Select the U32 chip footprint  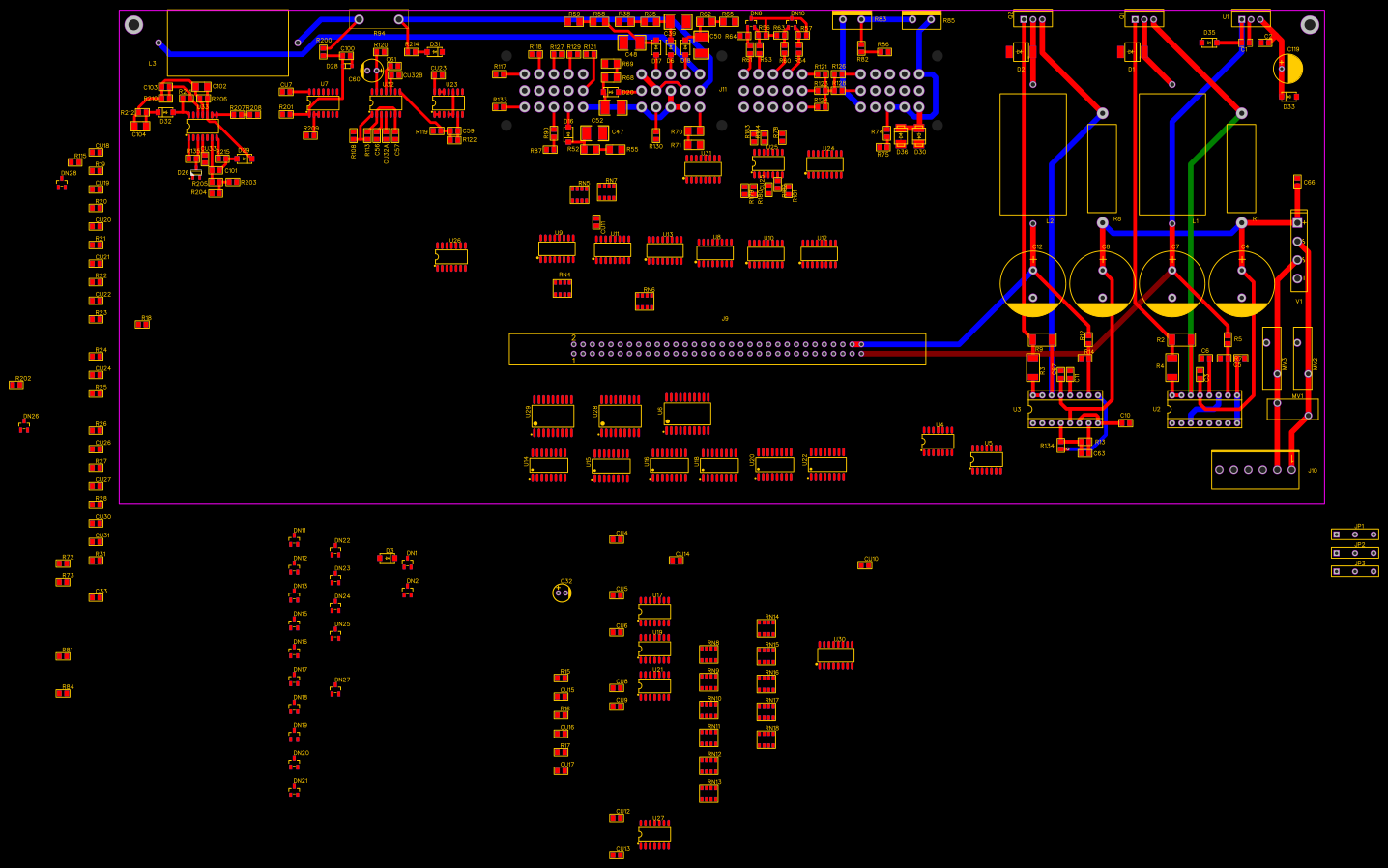(386, 102)
